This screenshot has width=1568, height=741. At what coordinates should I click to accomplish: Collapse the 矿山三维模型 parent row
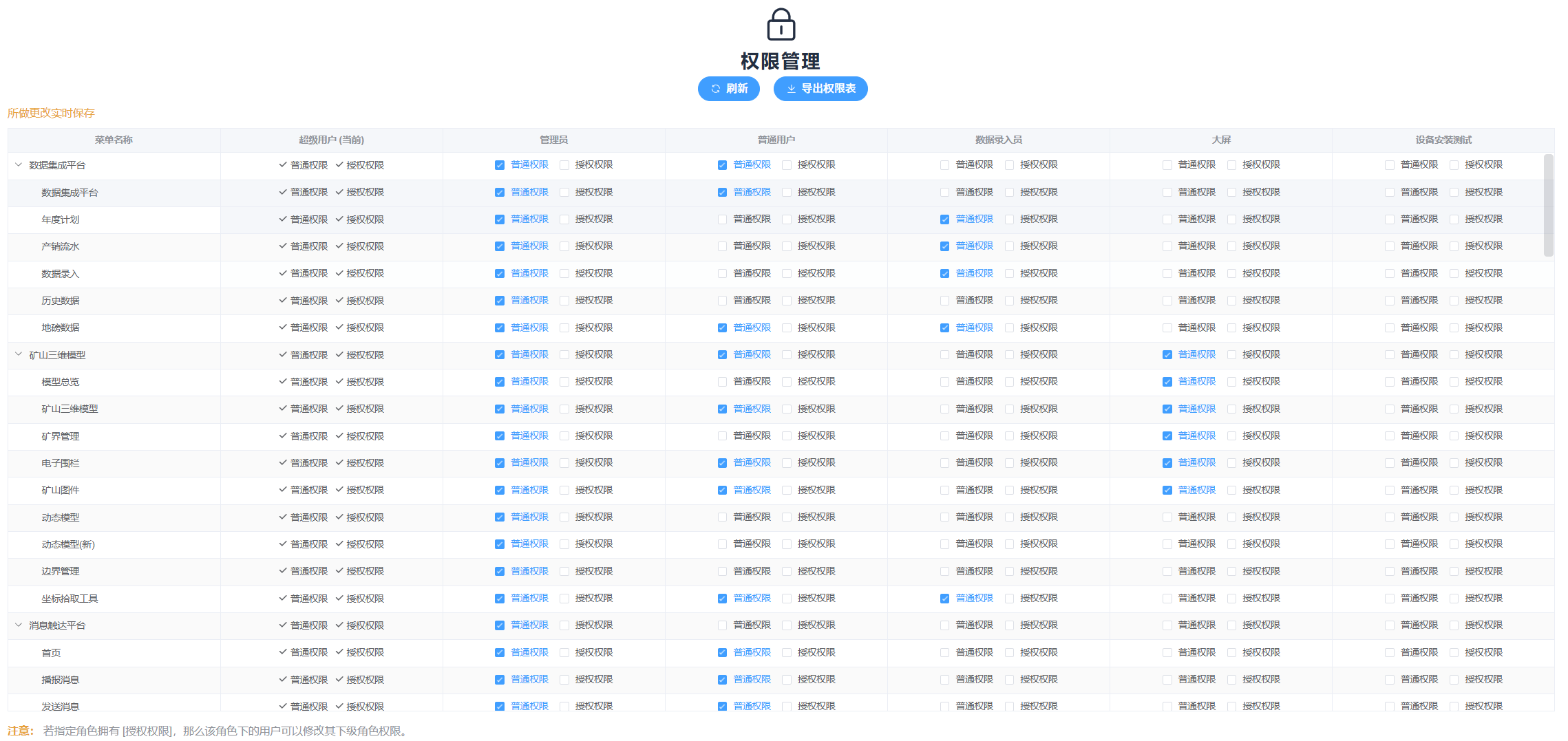pos(19,354)
